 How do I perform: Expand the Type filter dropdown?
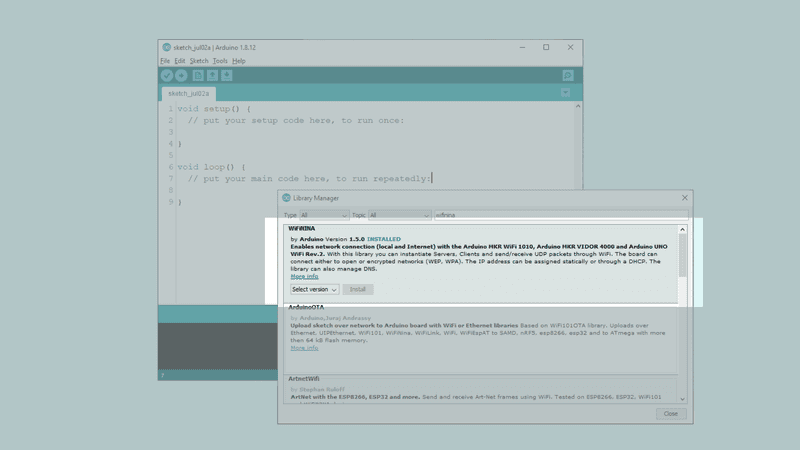[324, 215]
